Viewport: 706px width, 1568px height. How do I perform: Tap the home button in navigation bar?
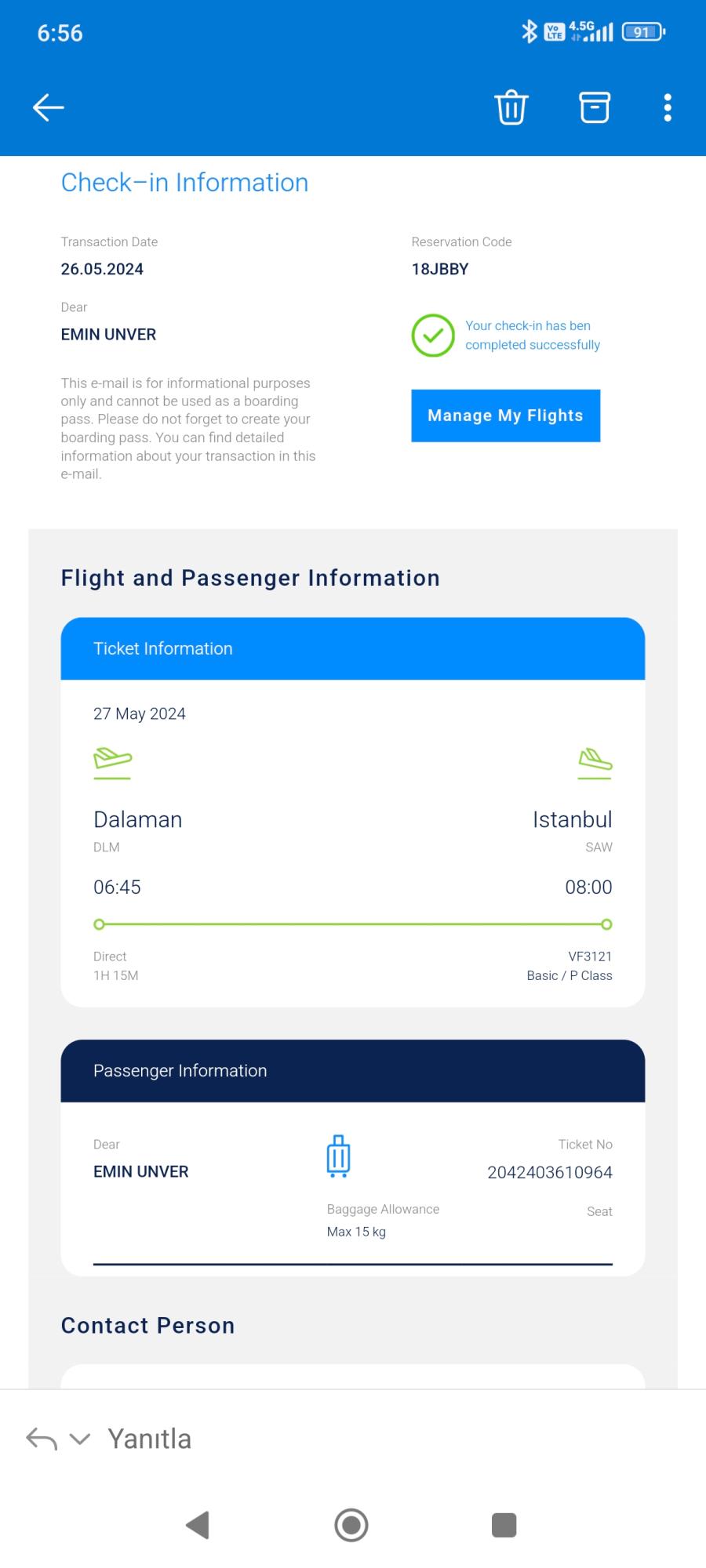[351, 1525]
